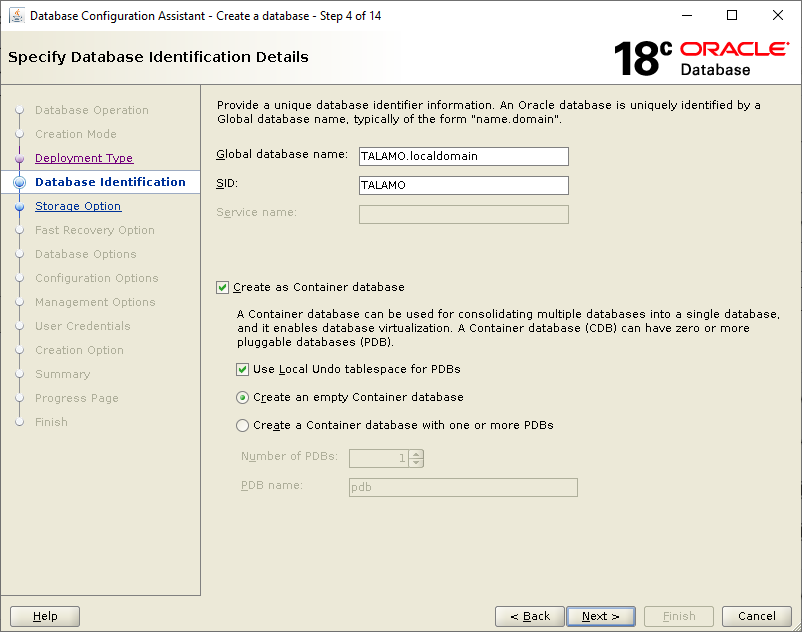The height and width of the screenshot is (632, 802).
Task: Toggle Use Local Undo tablespace for PDBs
Action: tap(242, 369)
